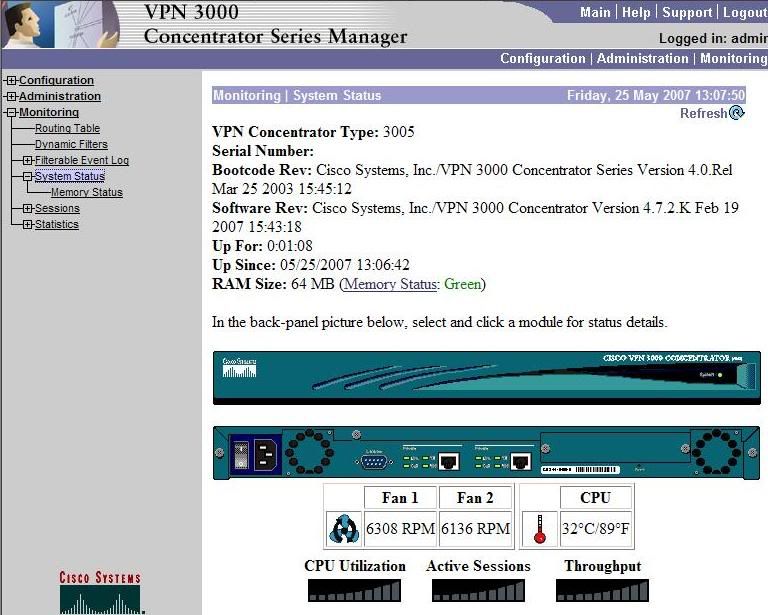Viewport: 768px width, 615px height.
Task: Open the Monitoring link in sidebar tree
Action: coord(49,113)
